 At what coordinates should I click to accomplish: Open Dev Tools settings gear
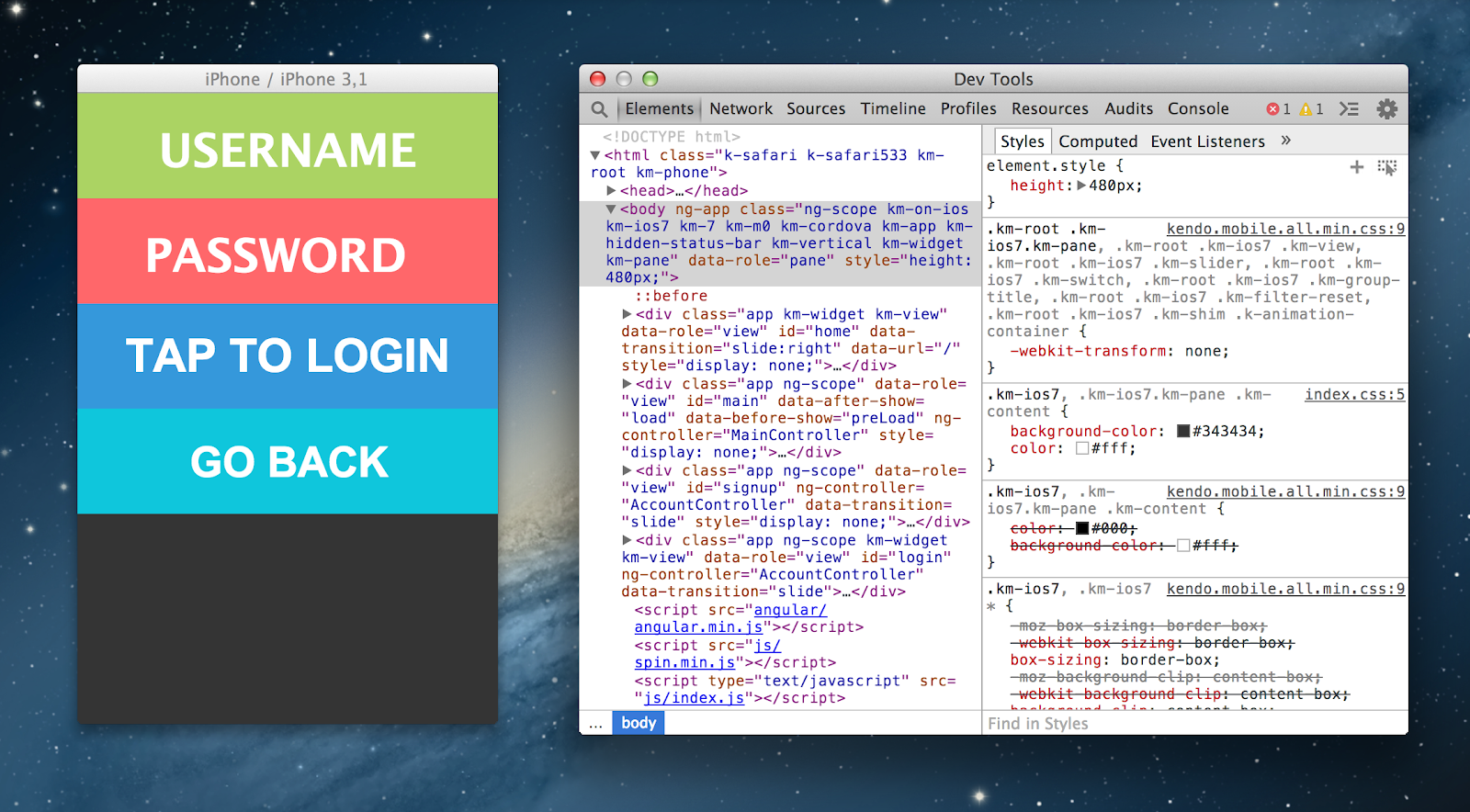[x=1386, y=109]
